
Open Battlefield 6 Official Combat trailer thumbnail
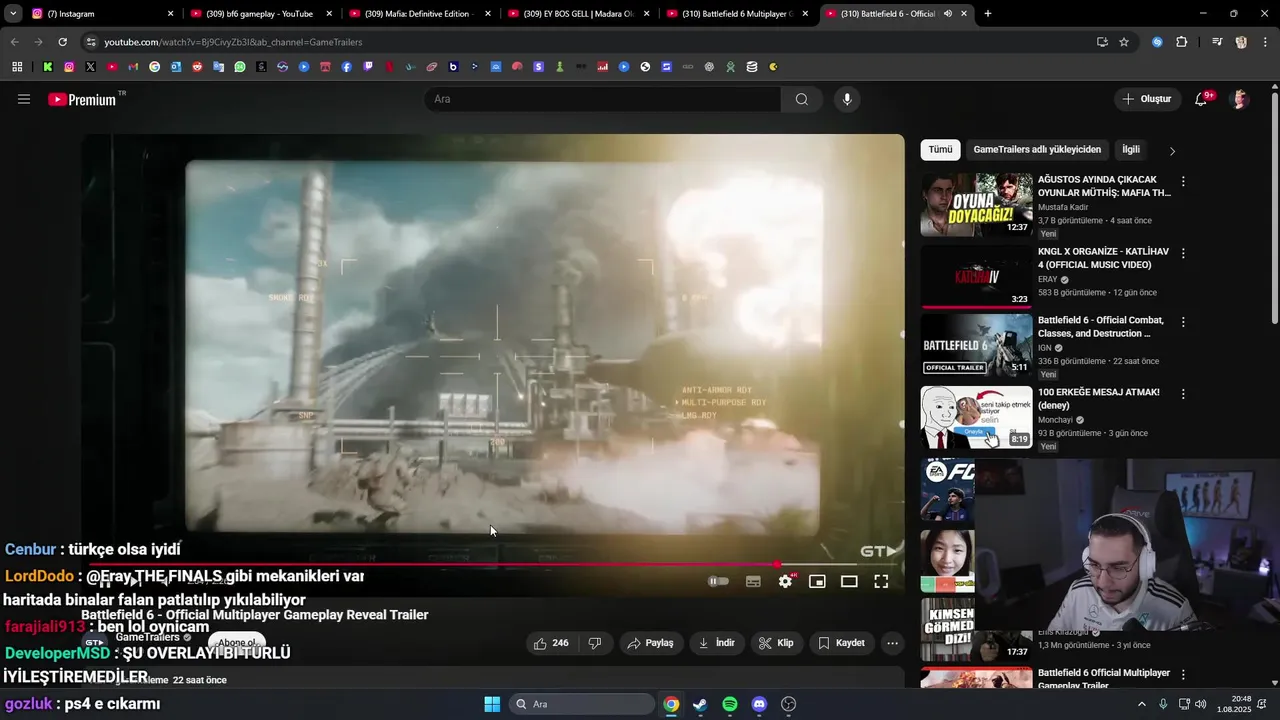pos(976,345)
